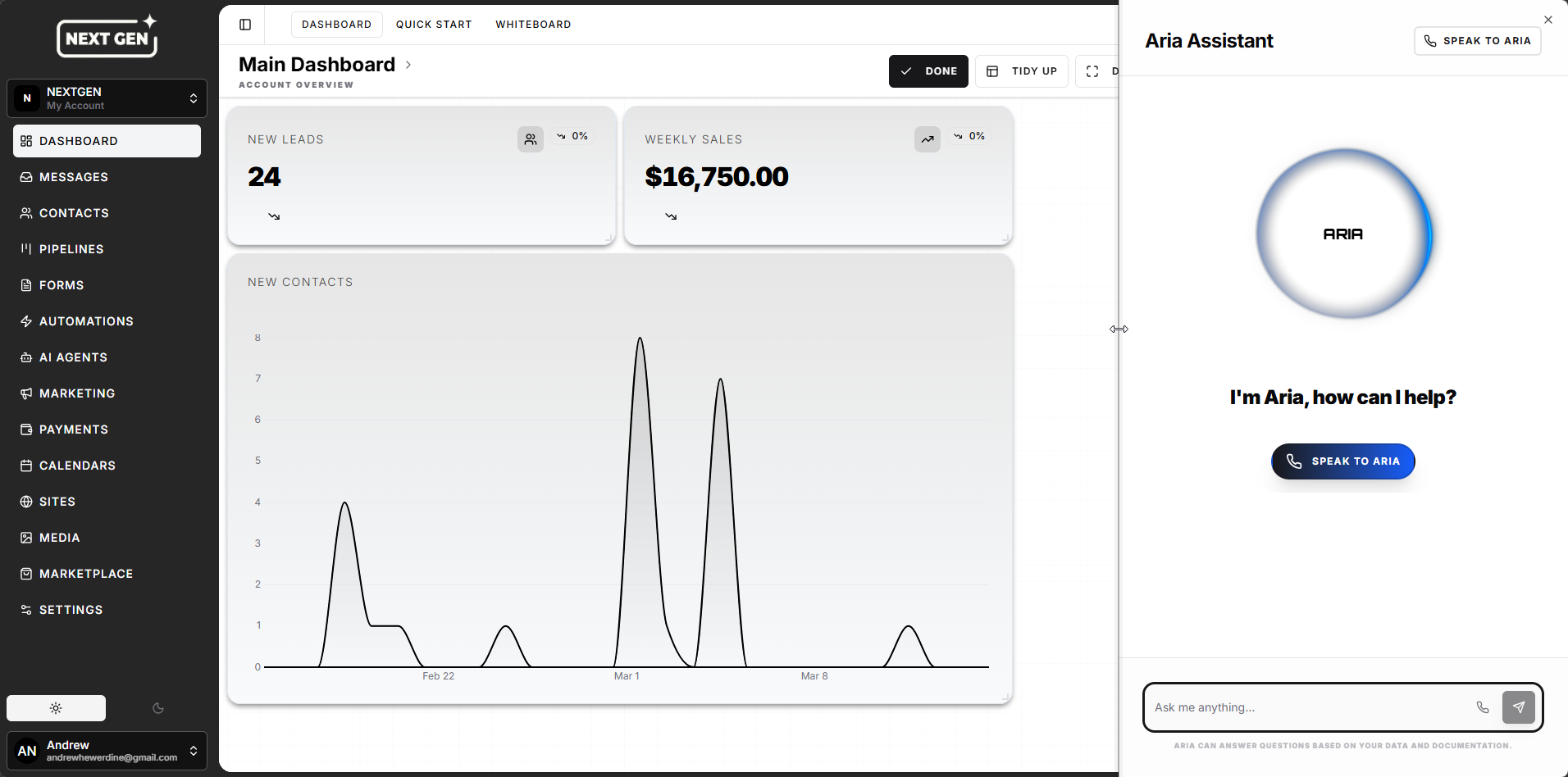Toggle the sidebar collapse icon
This screenshot has height=777, width=1568.
[245, 25]
